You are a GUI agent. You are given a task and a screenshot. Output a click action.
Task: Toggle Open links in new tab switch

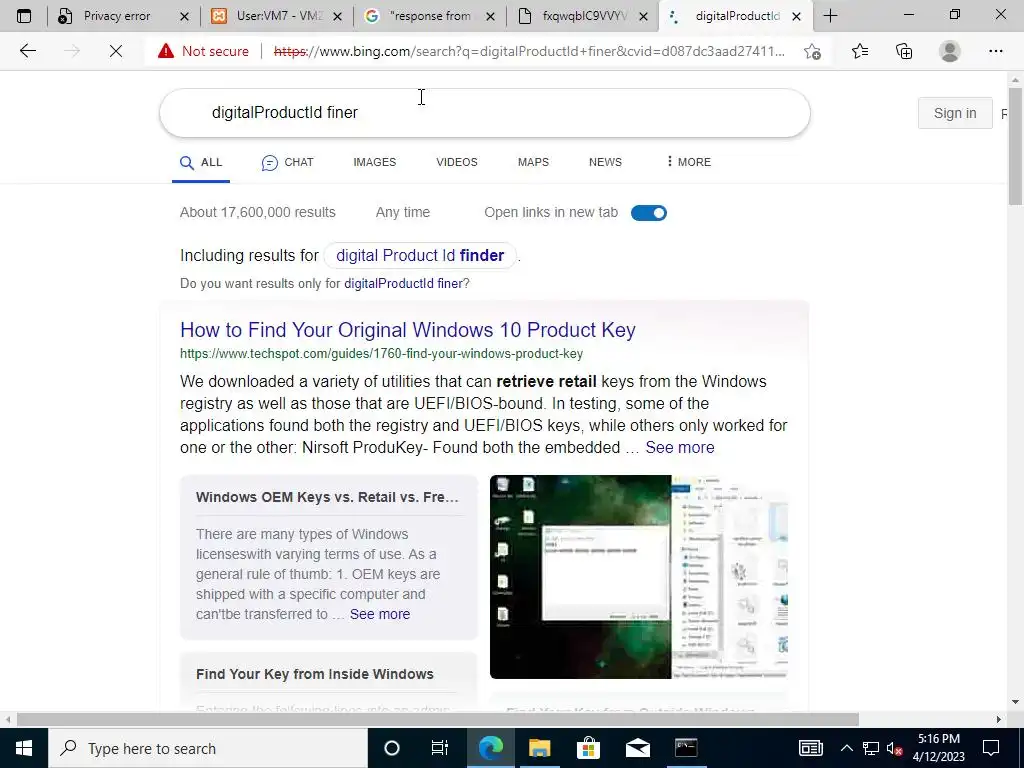click(x=648, y=213)
